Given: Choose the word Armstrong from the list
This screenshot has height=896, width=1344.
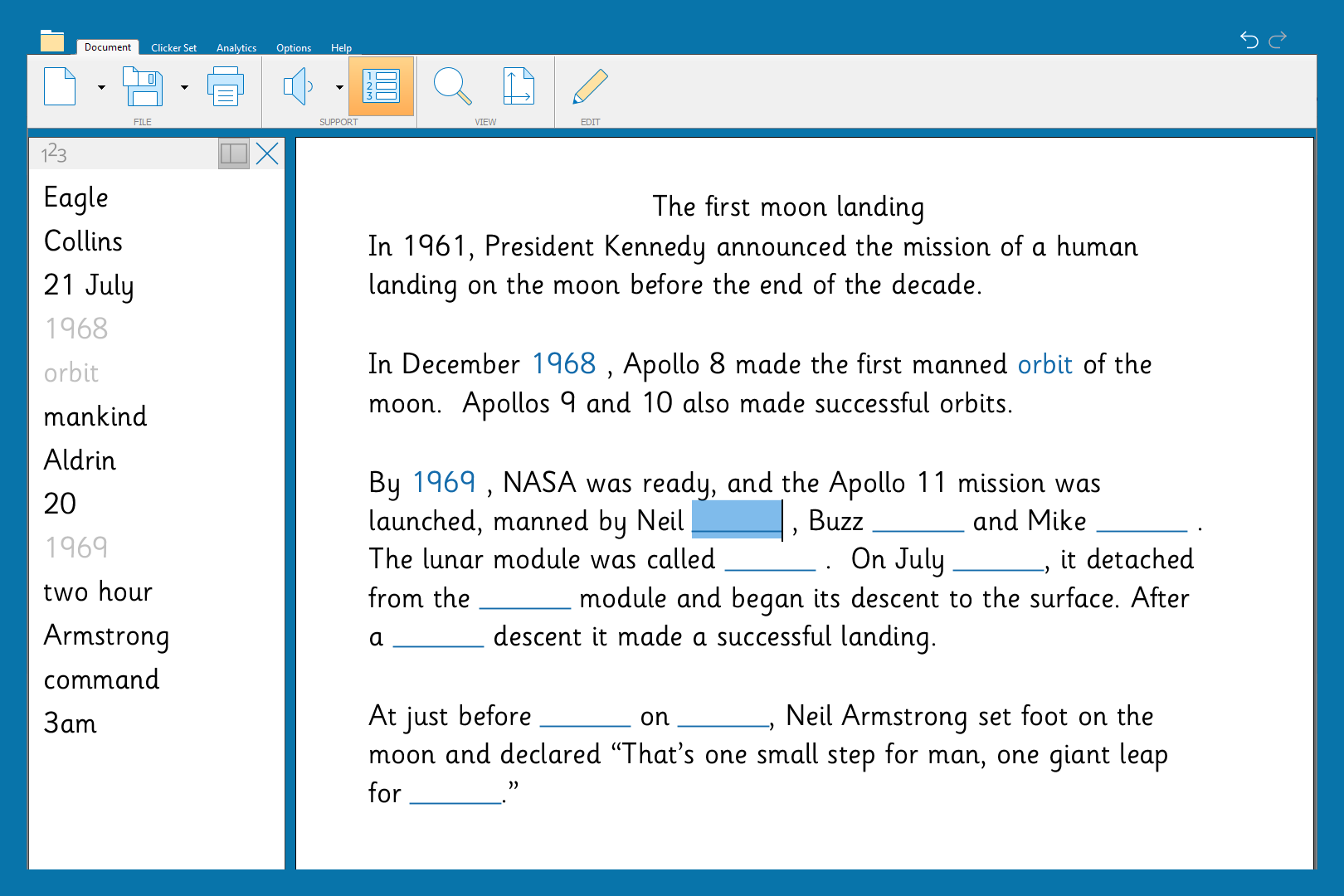Looking at the screenshot, I should click(x=106, y=635).
